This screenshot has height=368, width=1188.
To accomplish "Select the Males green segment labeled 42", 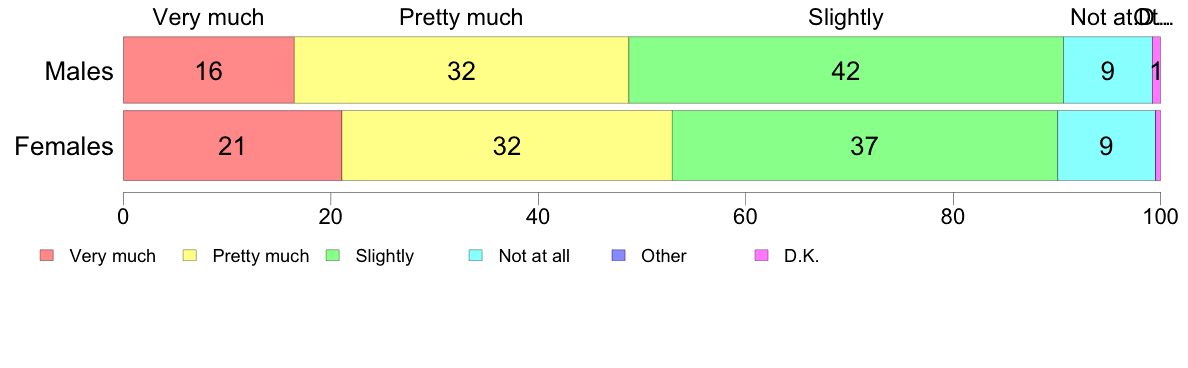I will [x=846, y=70].
